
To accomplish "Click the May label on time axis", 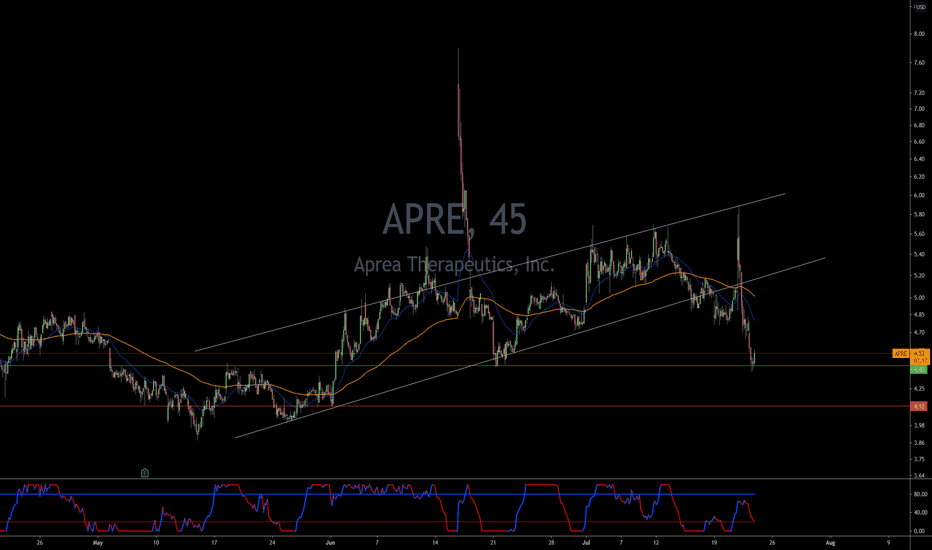I will tap(97, 542).
